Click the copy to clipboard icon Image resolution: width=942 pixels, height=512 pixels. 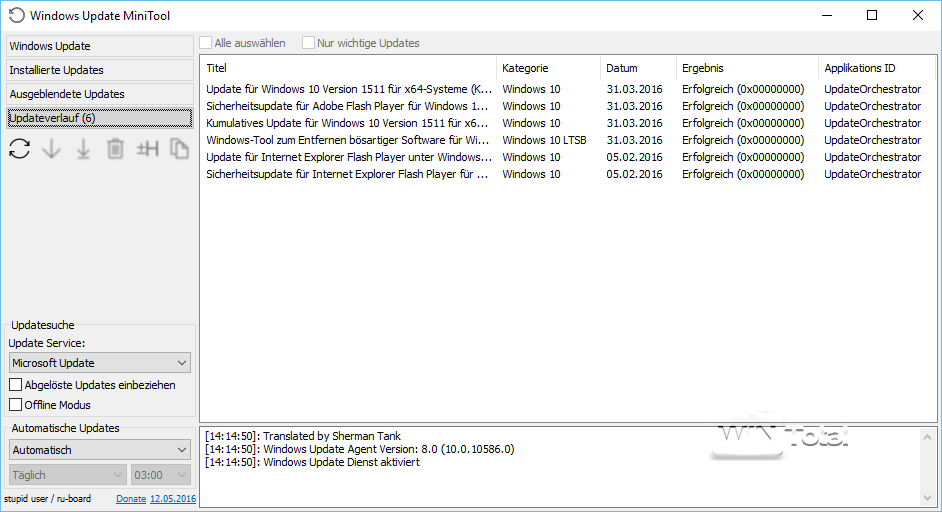[179, 148]
